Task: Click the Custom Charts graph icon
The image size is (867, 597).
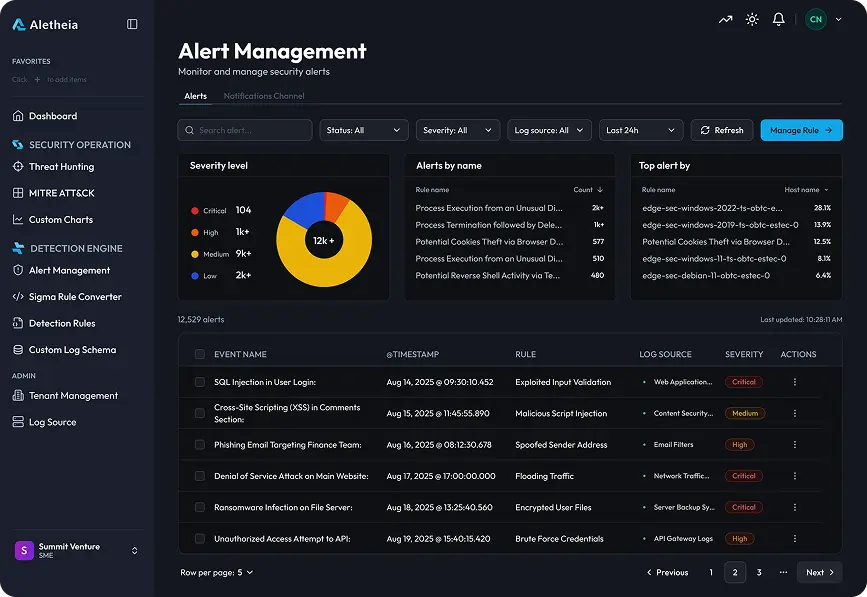Action: [18, 219]
